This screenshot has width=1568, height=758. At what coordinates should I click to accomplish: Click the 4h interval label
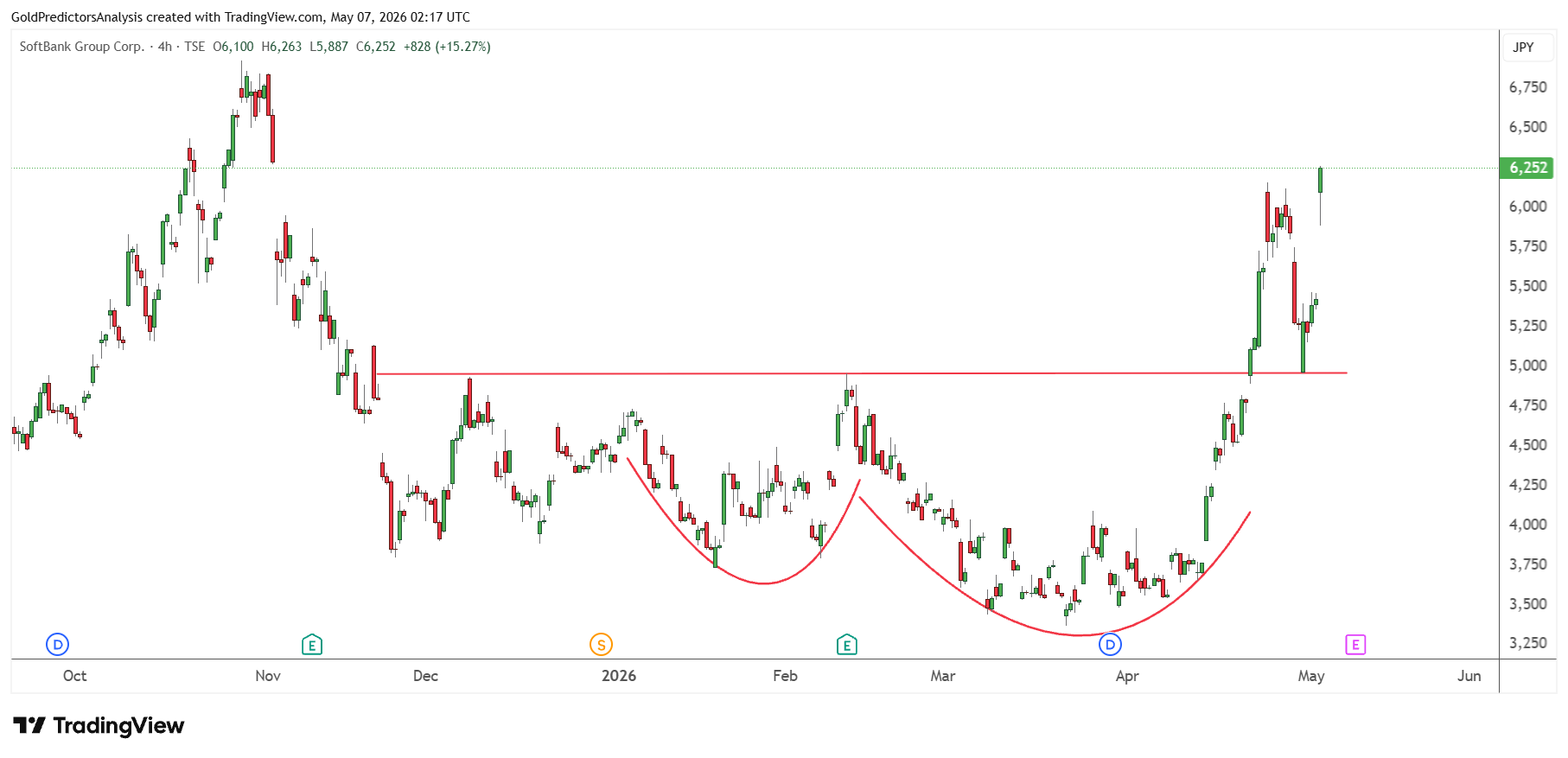pyautogui.click(x=165, y=47)
